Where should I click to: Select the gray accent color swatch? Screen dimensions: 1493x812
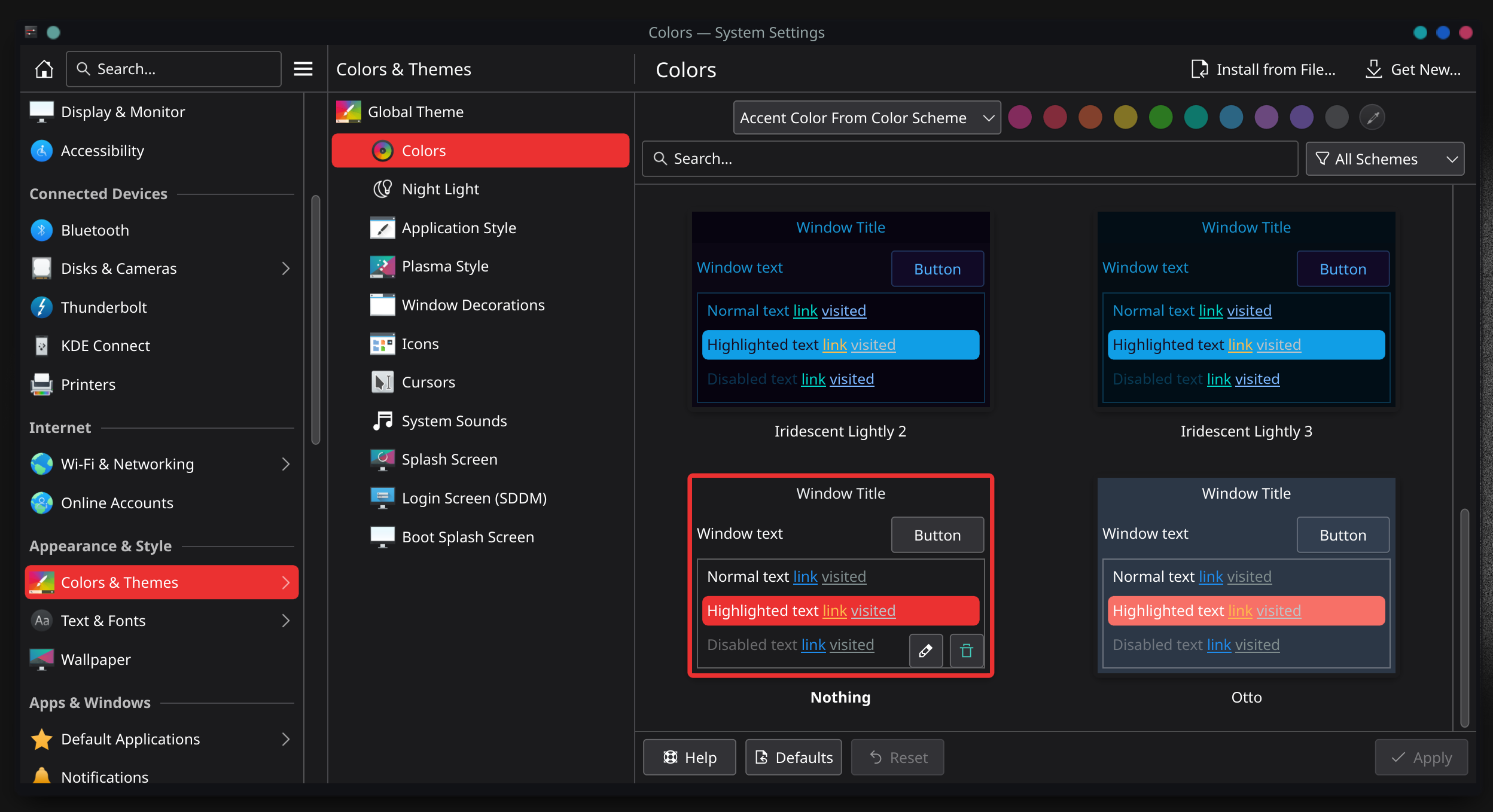click(1337, 117)
